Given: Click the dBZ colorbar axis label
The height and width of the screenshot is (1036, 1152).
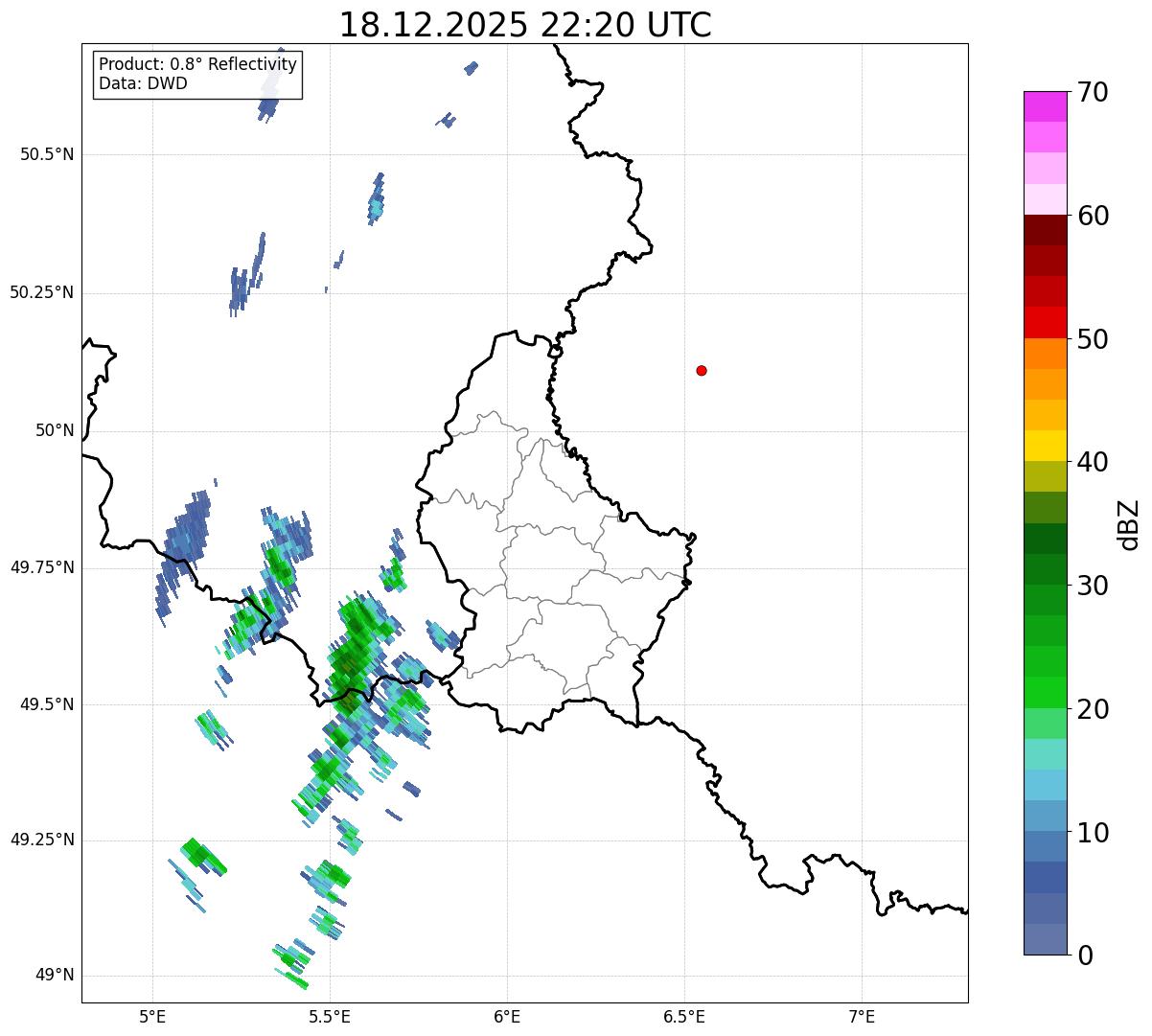Looking at the screenshot, I should [1129, 524].
